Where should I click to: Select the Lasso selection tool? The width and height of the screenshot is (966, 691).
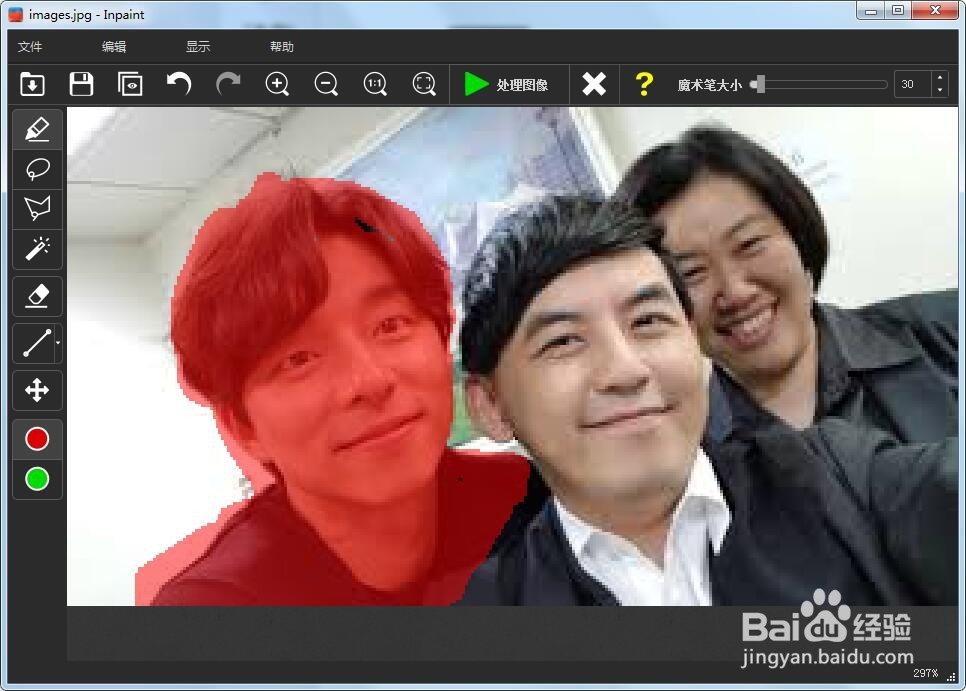36,169
